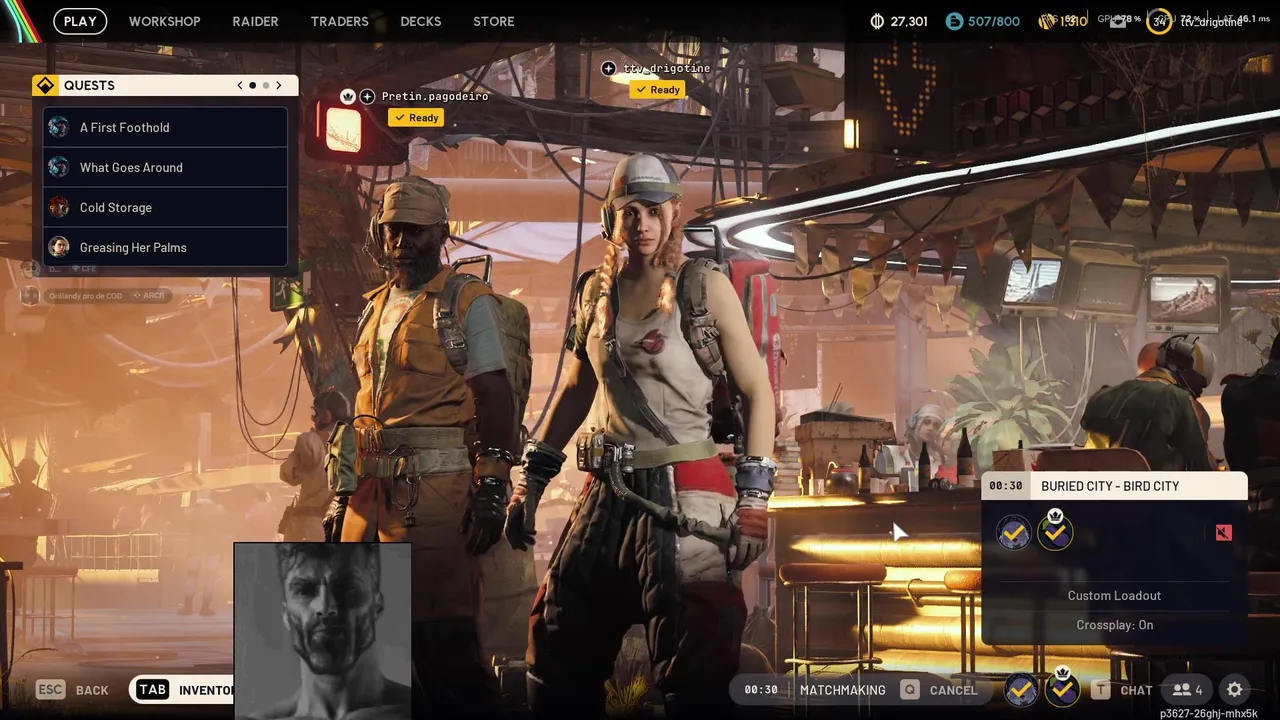The width and height of the screenshot is (1280, 720).
Task: Click the coin currency icon beside 27.301
Action: coord(877,21)
